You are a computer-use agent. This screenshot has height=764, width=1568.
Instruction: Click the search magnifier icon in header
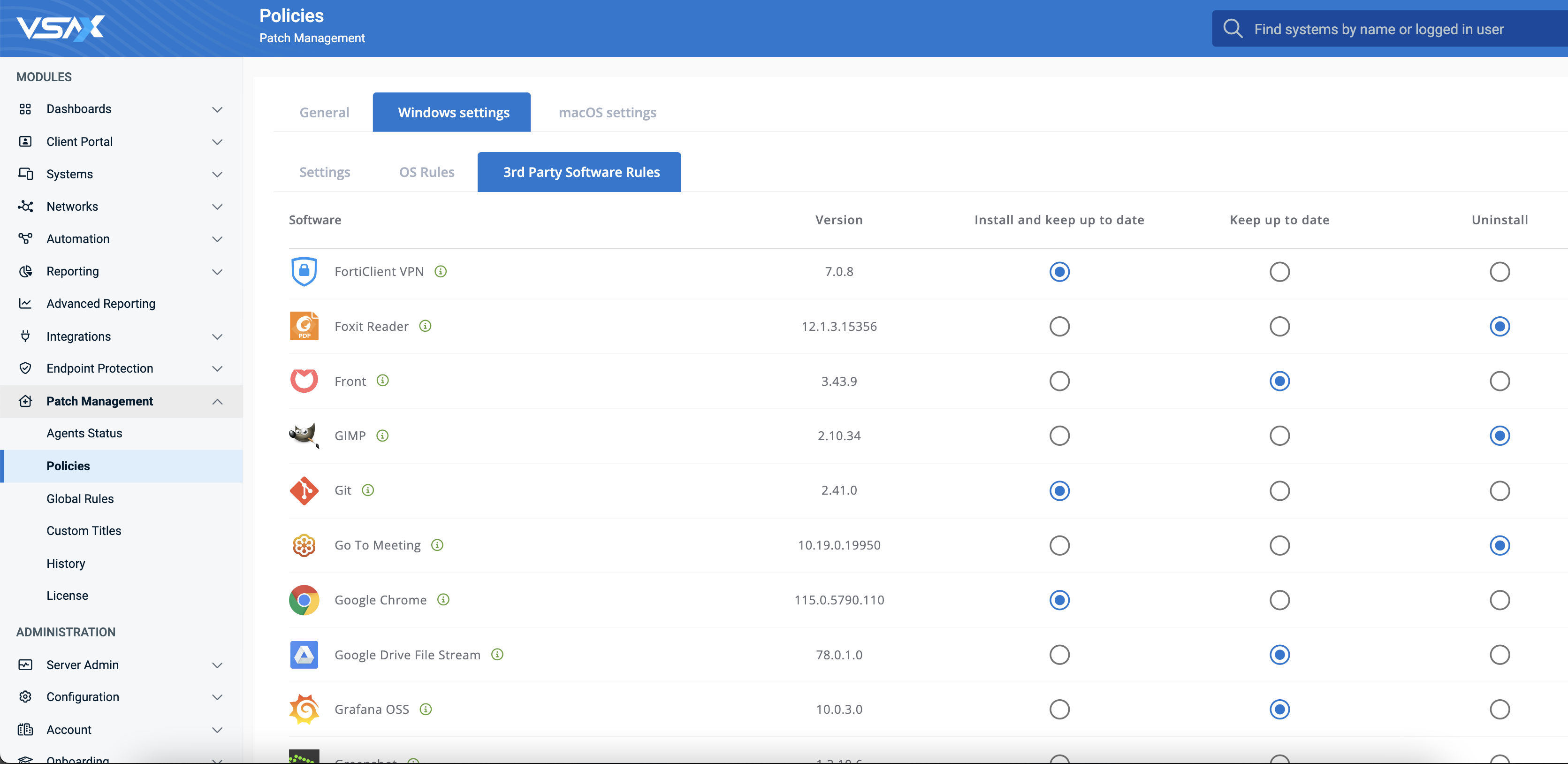tap(1233, 29)
